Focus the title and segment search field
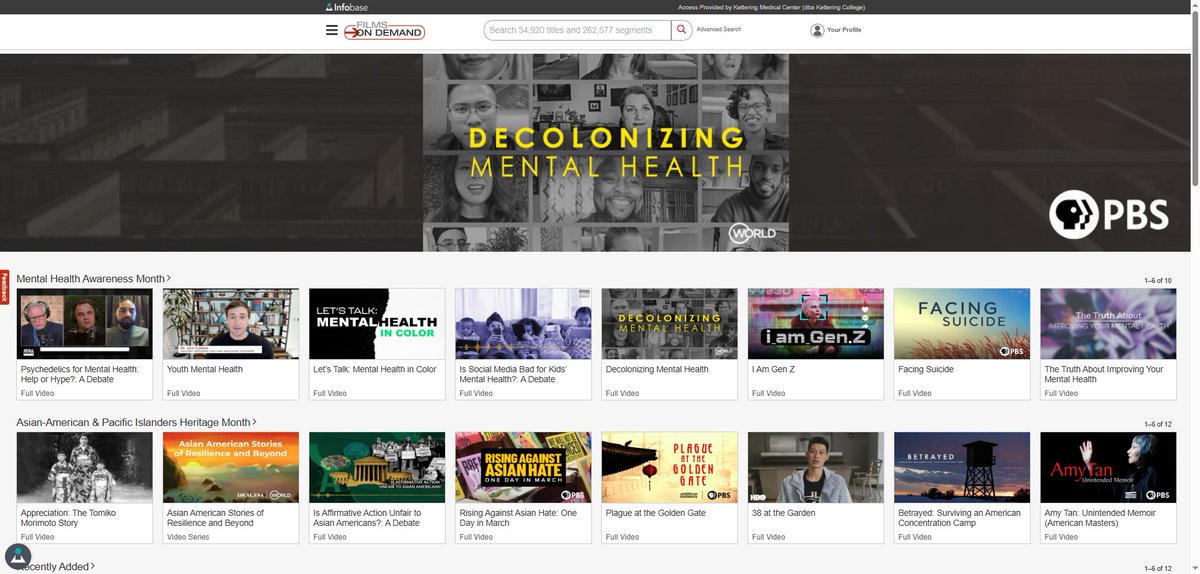The height and width of the screenshot is (574, 1200). [577, 30]
